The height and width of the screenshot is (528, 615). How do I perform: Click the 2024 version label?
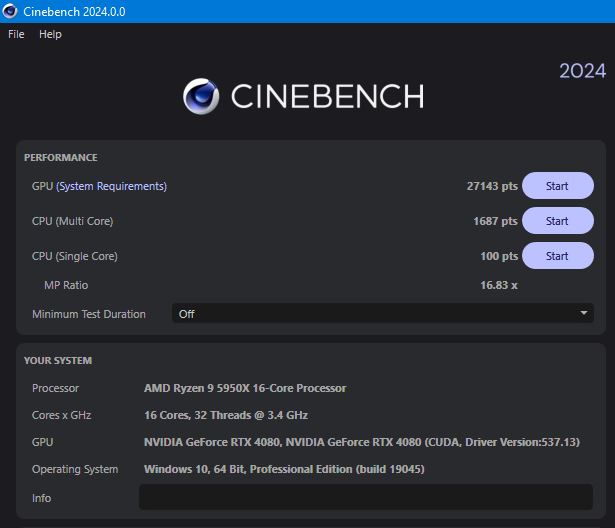click(582, 71)
